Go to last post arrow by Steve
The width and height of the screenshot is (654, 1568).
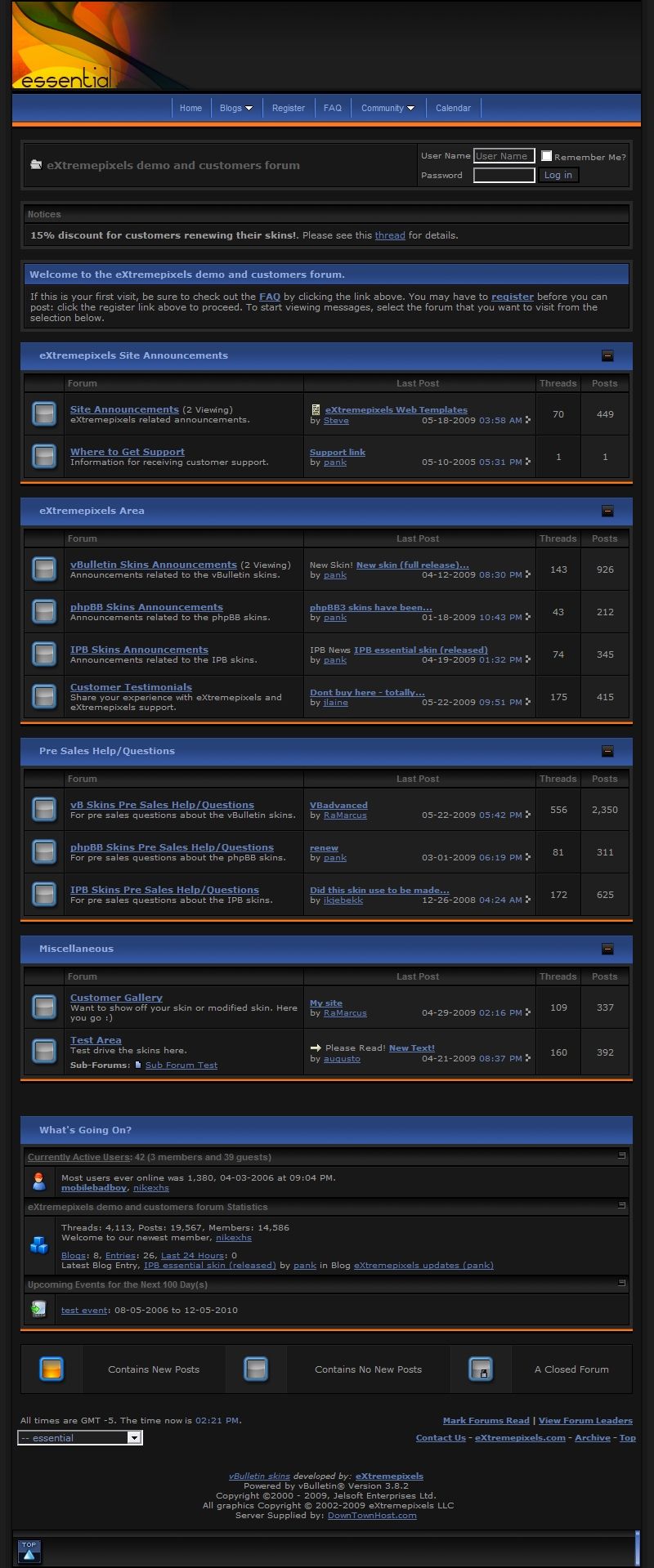(x=527, y=420)
